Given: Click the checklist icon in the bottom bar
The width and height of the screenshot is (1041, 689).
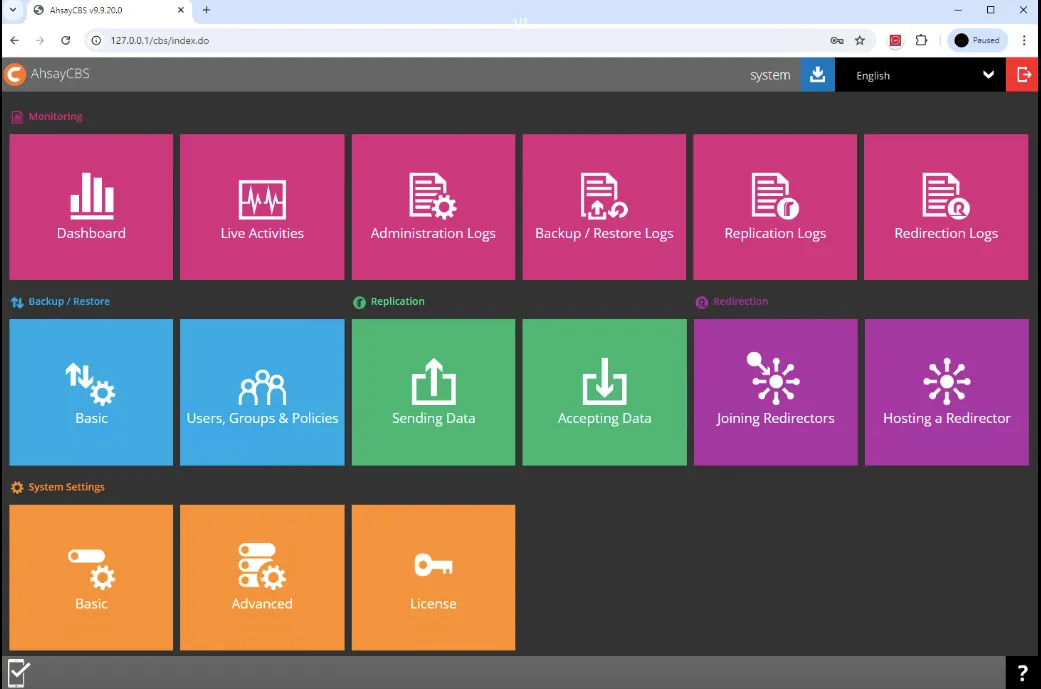Looking at the screenshot, I should point(18,673).
